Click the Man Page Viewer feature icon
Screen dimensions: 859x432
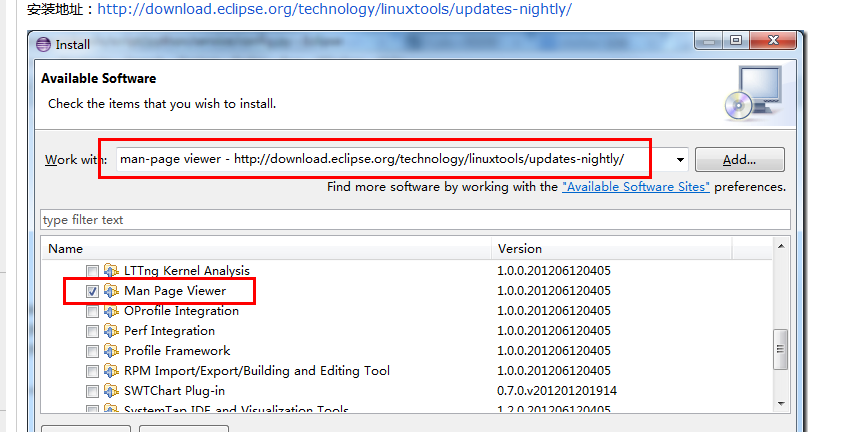click(111, 291)
